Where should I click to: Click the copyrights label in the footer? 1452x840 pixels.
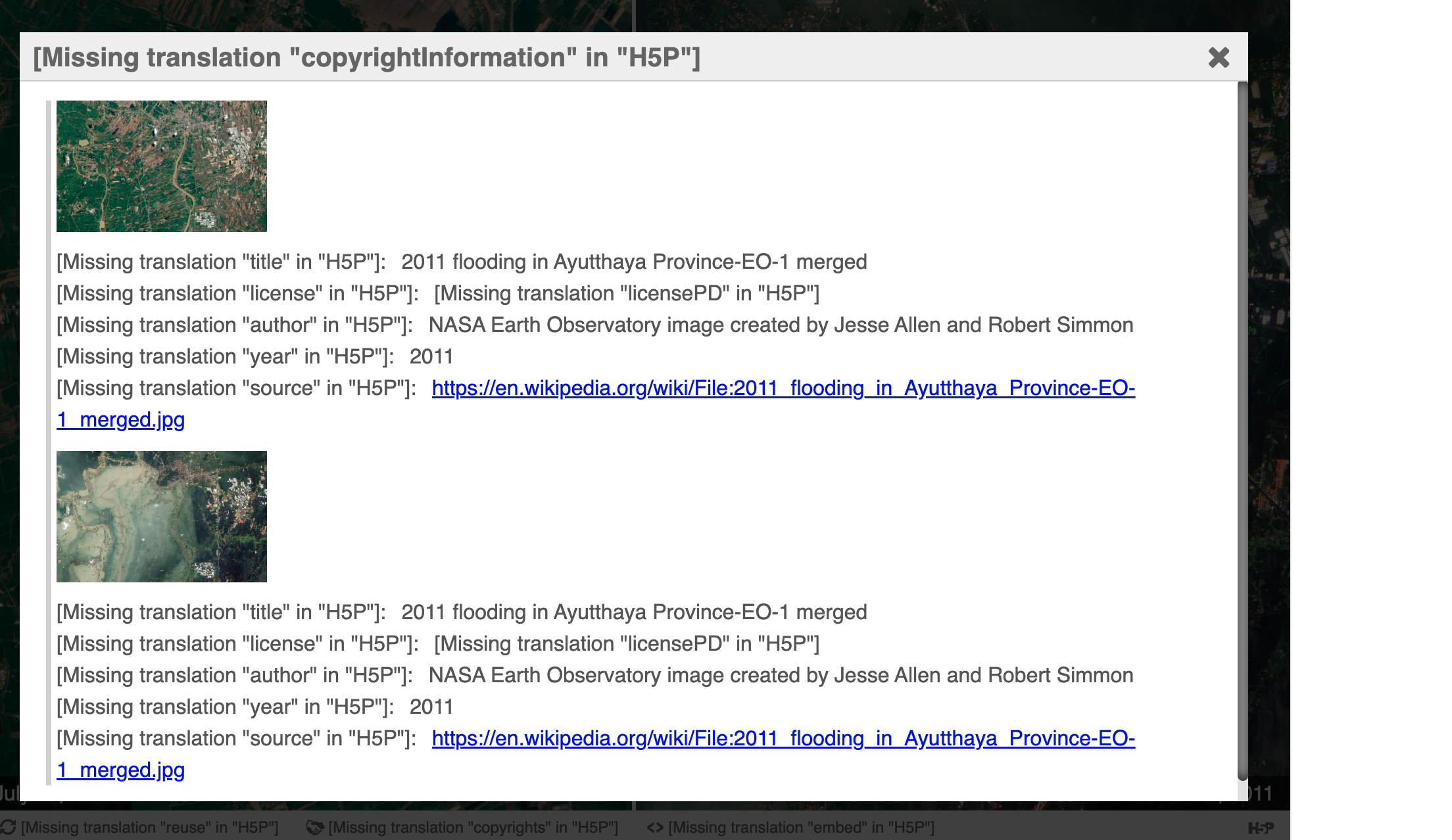coord(475,828)
